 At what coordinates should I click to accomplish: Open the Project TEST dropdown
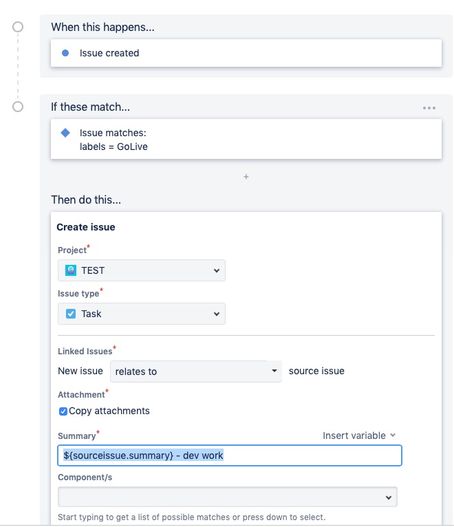[x=141, y=270]
